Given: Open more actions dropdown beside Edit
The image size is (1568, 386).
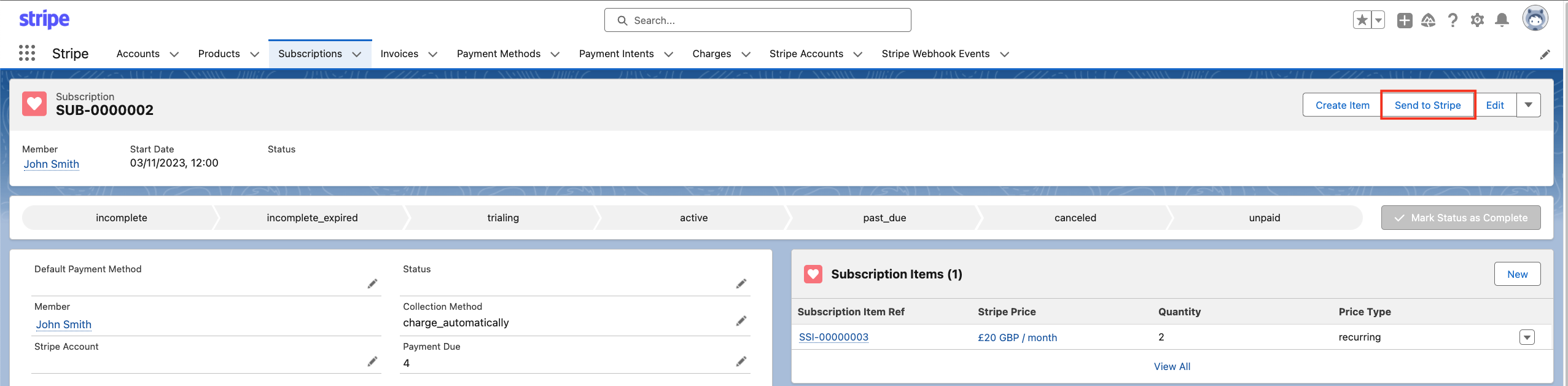Looking at the screenshot, I should 1528,105.
